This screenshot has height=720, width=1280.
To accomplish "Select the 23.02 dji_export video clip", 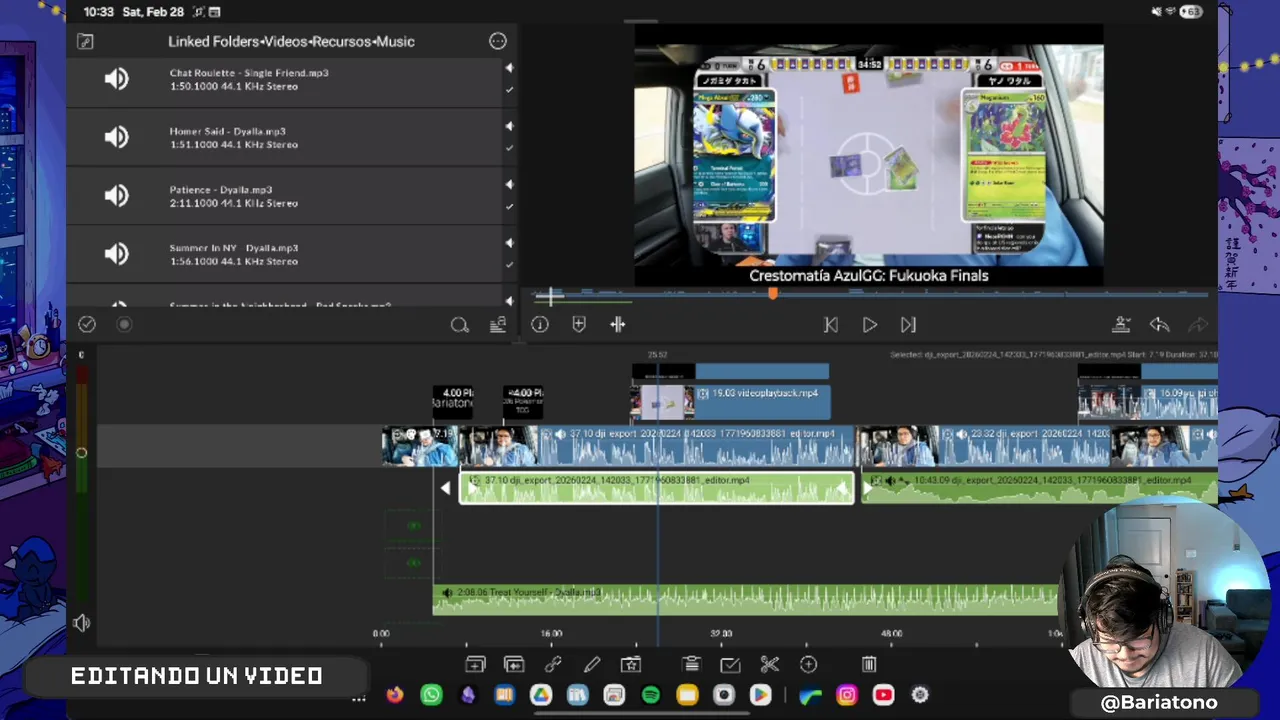I will pos(984,446).
